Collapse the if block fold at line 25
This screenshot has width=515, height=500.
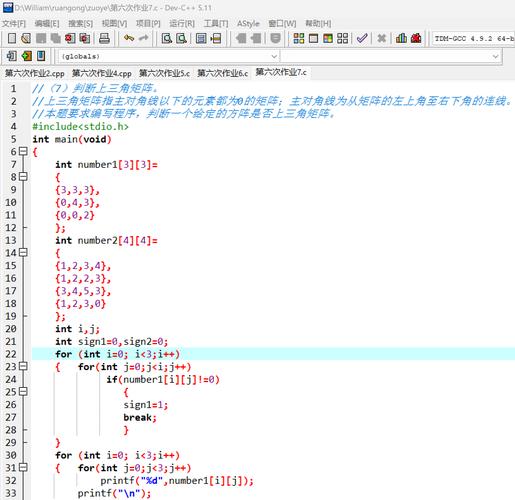(x=23, y=392)
